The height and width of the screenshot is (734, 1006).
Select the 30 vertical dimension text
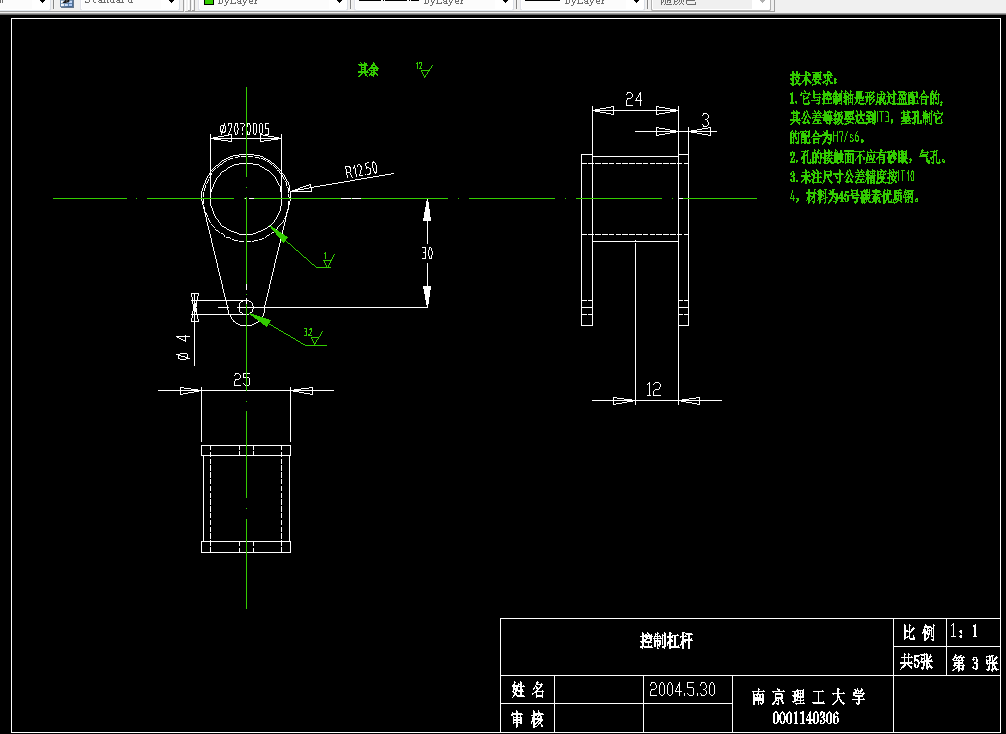427,253
